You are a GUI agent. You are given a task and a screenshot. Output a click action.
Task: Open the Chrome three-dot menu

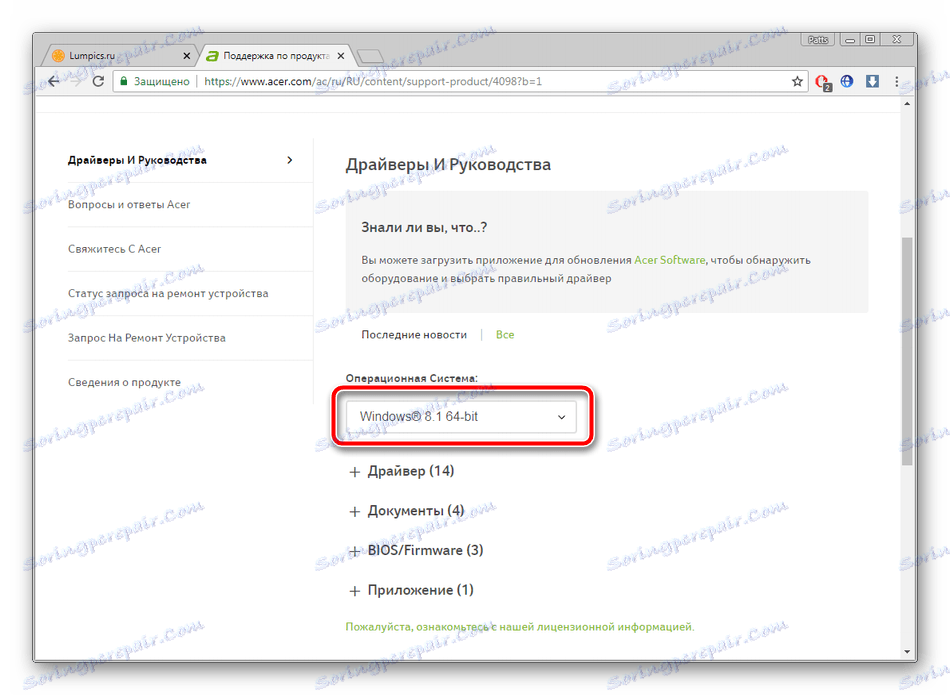[x=897, y=81]
